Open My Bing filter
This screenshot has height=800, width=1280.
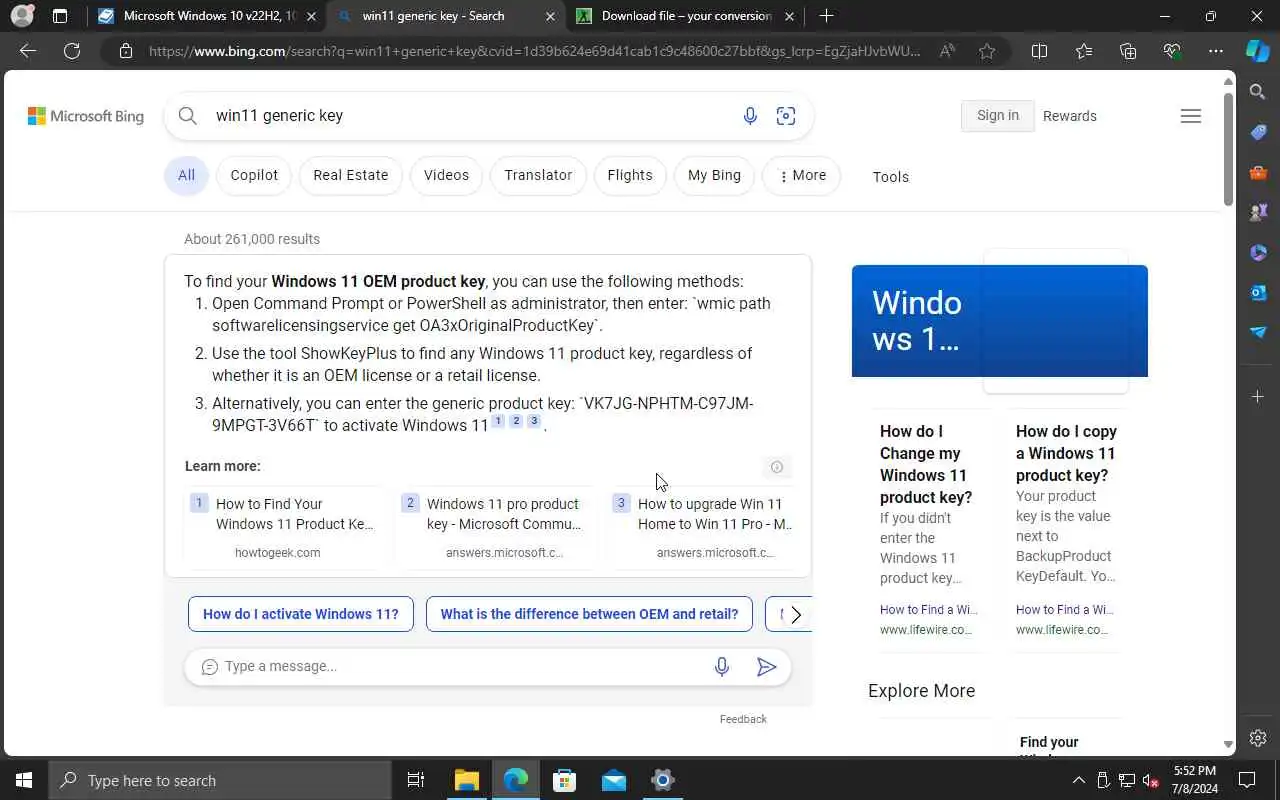[714, 175]
